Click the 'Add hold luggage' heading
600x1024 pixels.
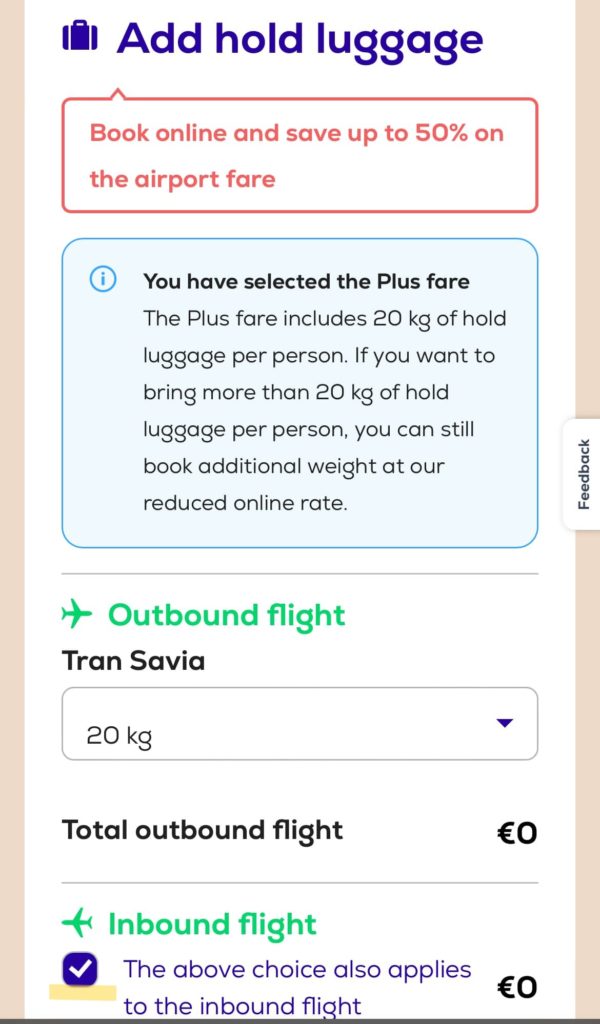300,39
